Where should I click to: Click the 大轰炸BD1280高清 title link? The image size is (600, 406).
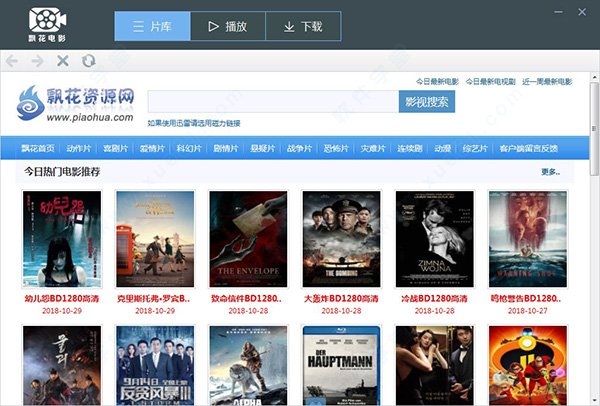pyautogui.click(x=341, y=298)
